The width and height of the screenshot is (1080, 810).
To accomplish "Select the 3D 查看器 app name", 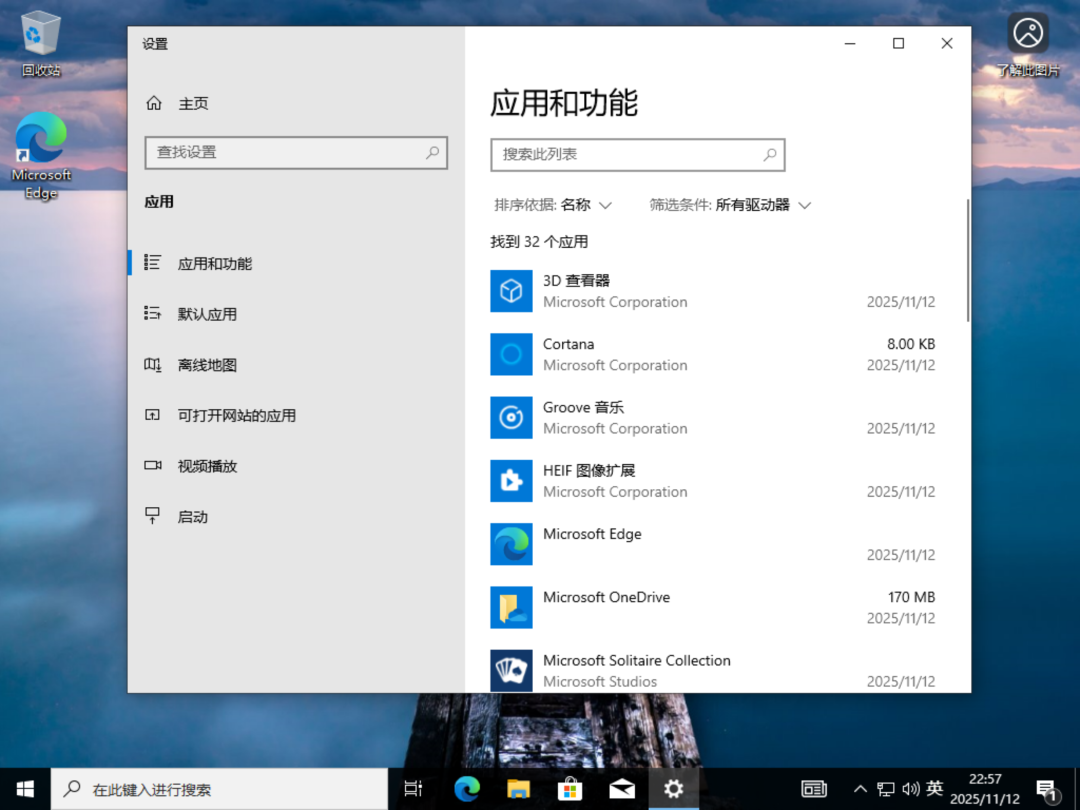I will tap(577, 280).
